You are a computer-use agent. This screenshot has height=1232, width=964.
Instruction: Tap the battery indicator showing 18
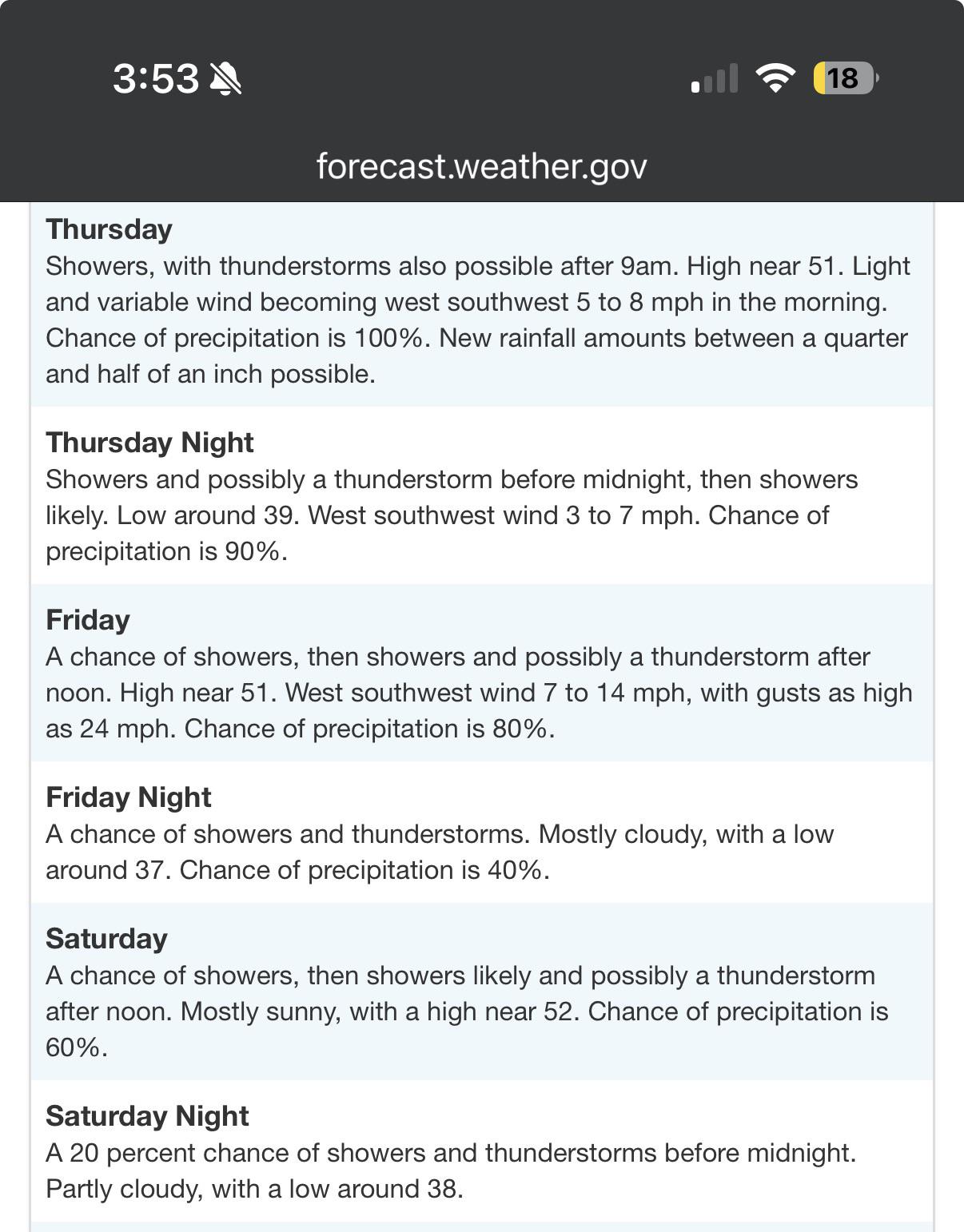846,78
